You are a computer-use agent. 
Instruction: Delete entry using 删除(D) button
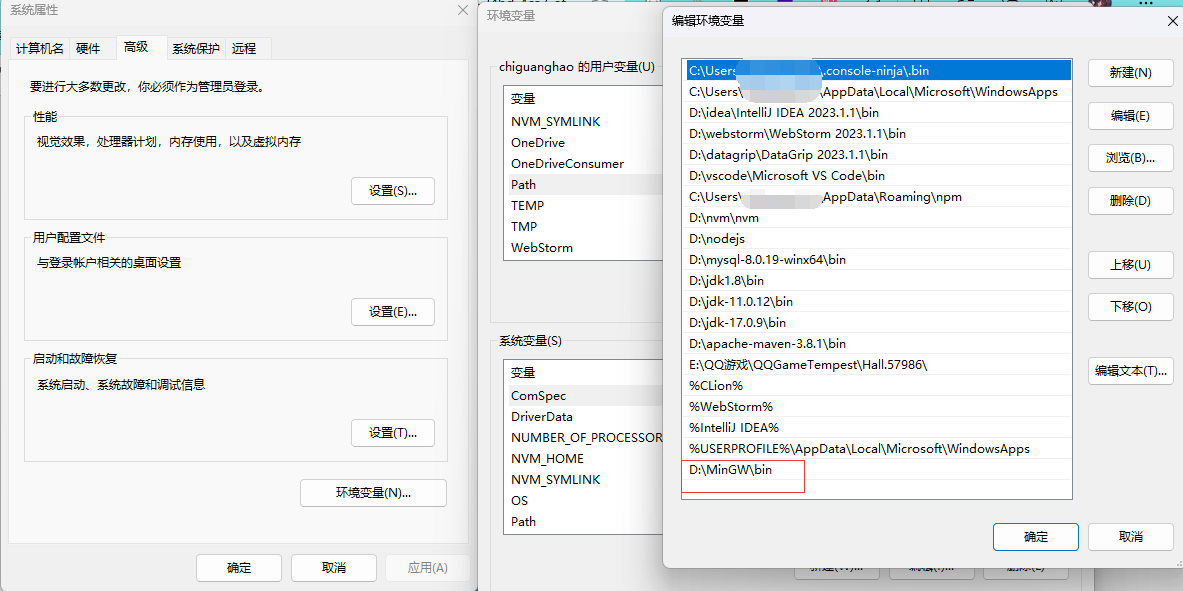1130,201
